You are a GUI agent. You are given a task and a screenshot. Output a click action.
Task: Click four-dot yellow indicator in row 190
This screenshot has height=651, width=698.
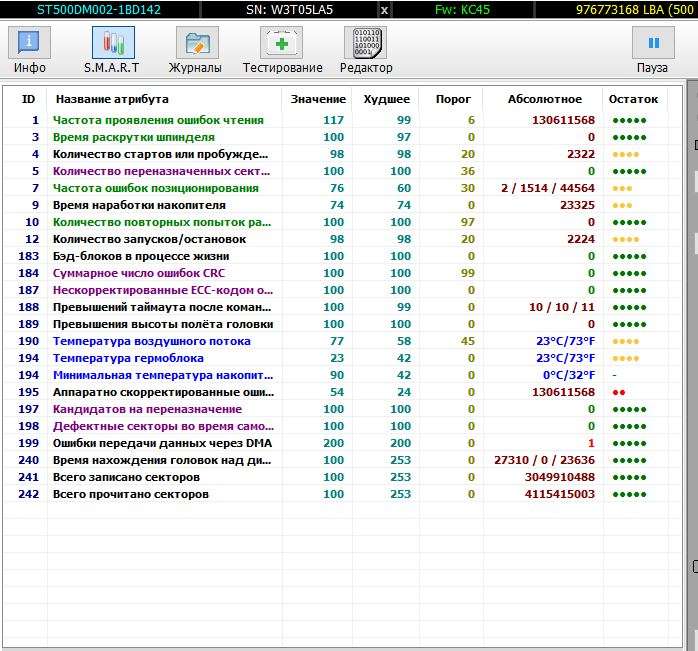point(625,342)
